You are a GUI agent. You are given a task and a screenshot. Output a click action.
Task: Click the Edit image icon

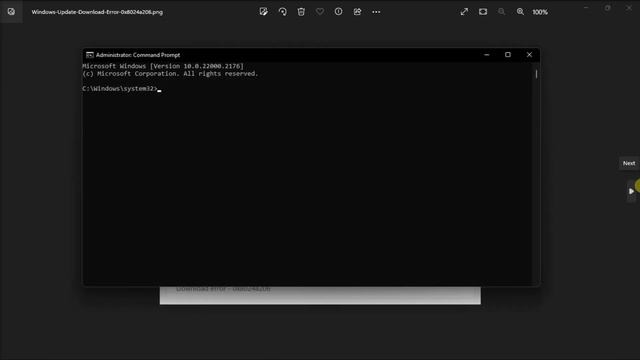[264, 12]
